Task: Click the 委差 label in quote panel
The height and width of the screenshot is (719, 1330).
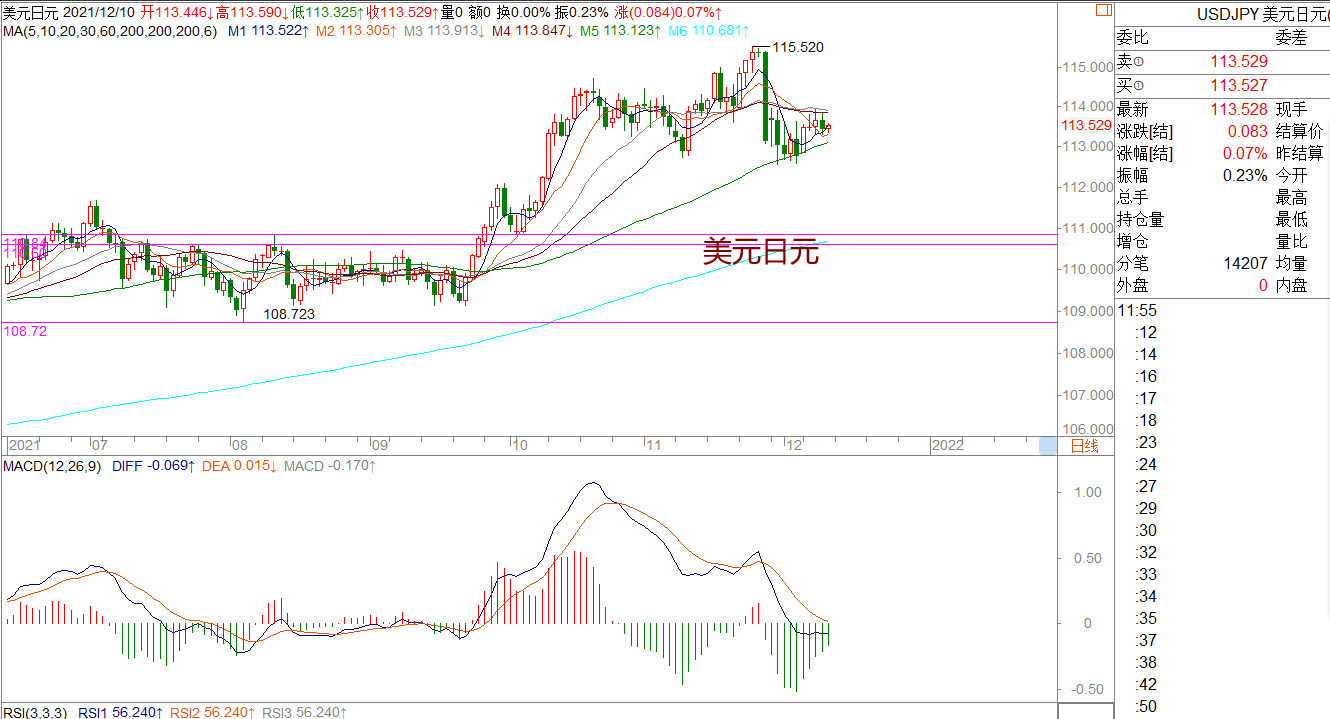Action: coord(1291,38)
